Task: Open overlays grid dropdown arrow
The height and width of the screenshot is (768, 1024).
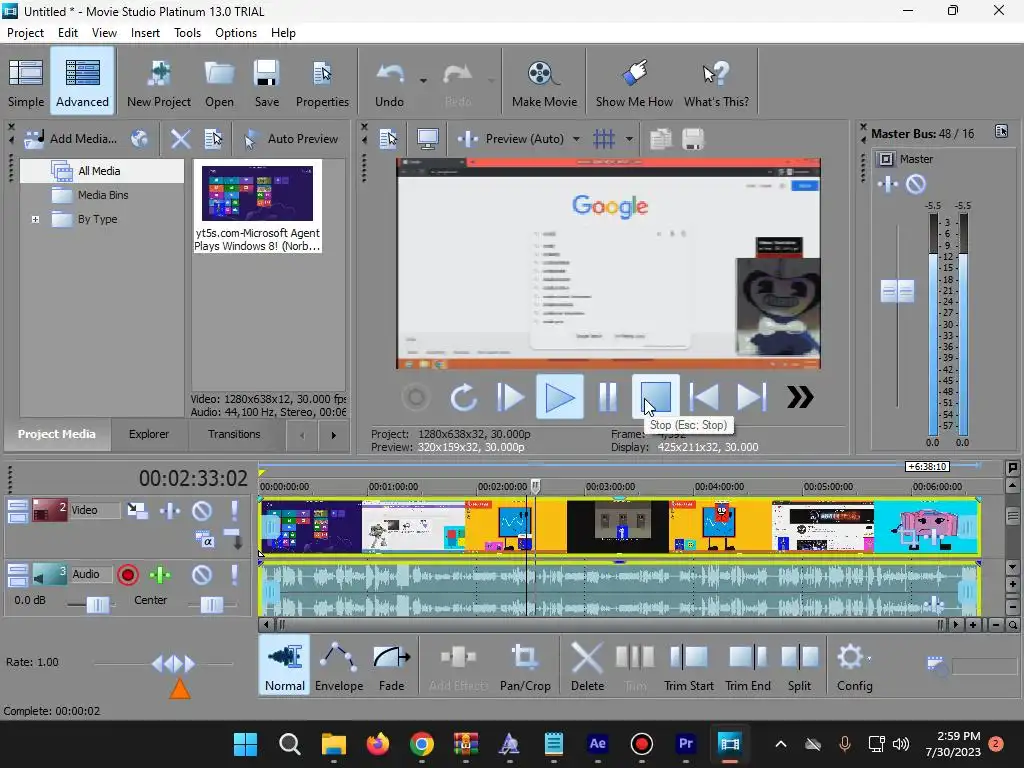Action: pyautogui.click(x=629, y=138)
